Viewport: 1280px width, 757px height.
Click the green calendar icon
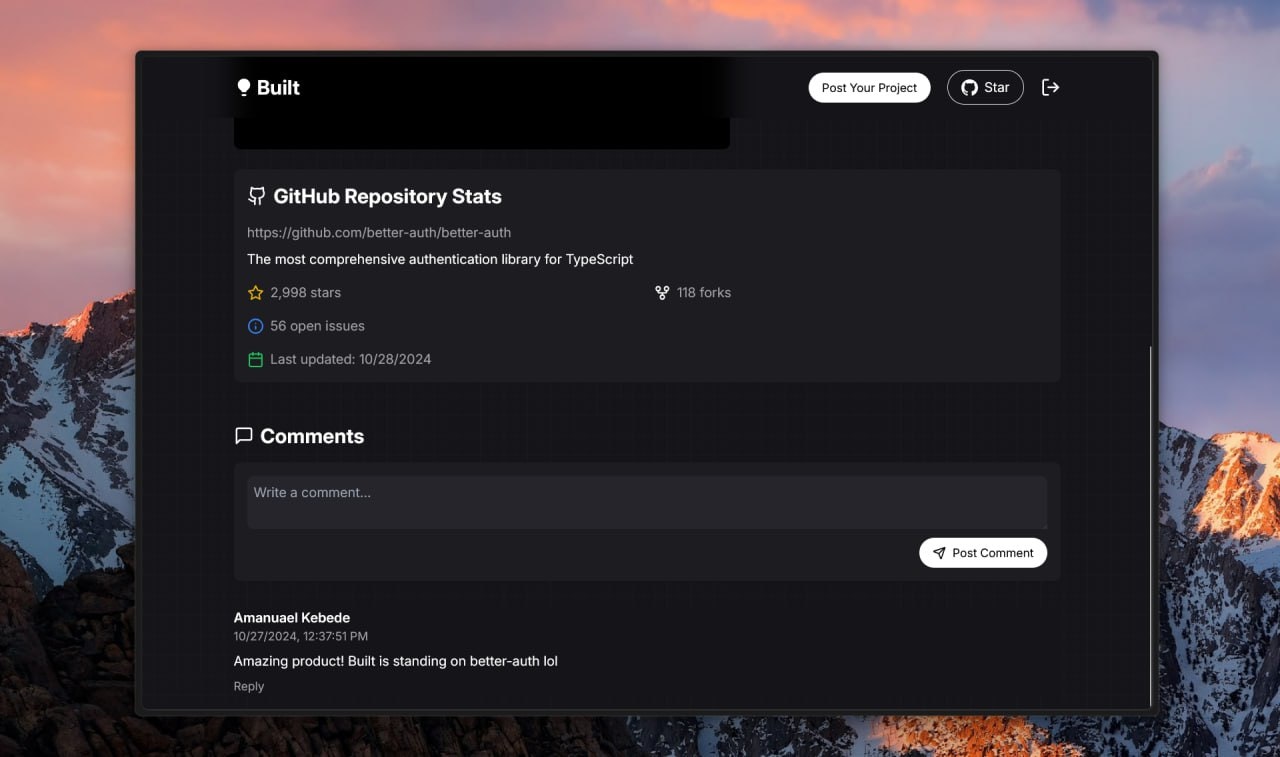tap(255, 359)
